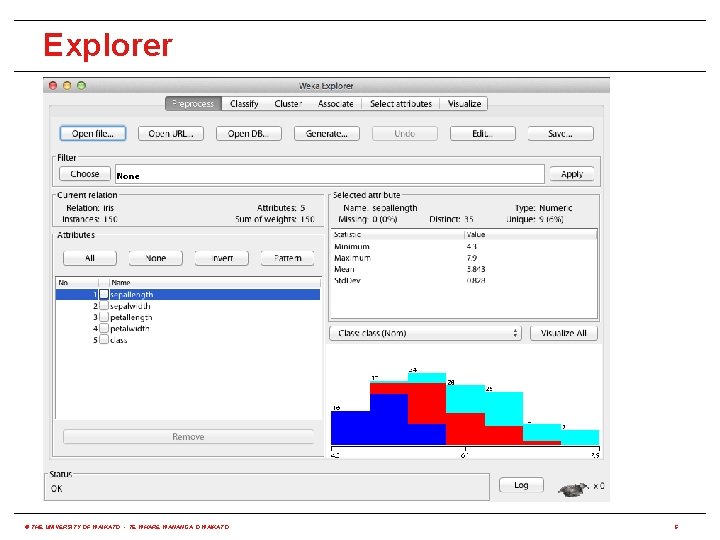Select the petallength attribute row
The width and height of the screenshot is (720, 540).
pos(188,317)
